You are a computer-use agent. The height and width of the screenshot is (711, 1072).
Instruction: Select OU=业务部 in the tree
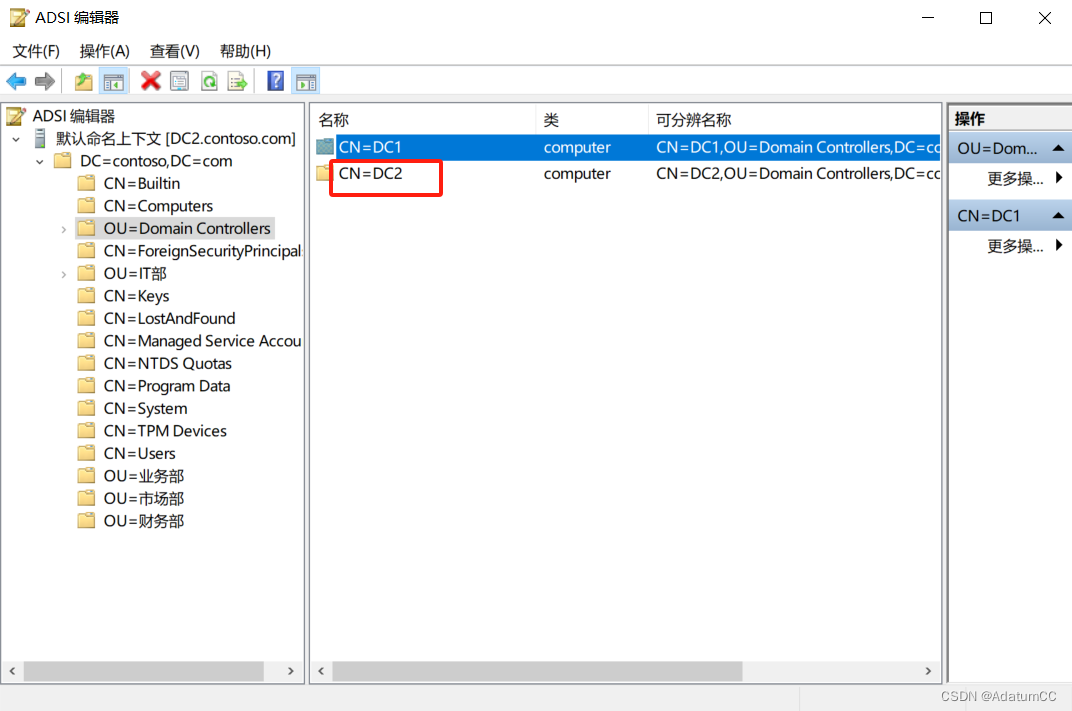pyautogui.click(x=144, y=476)
